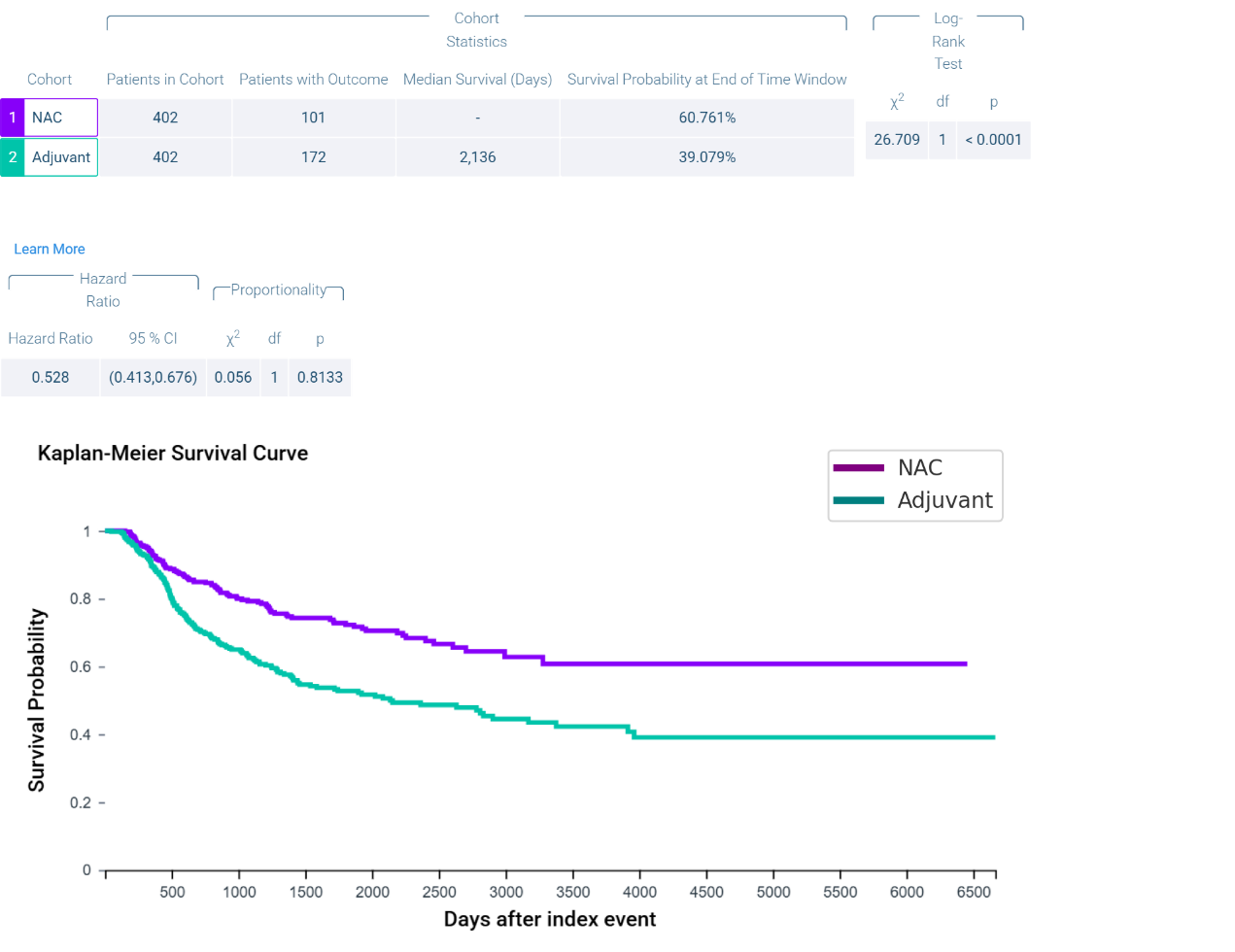Image resolution: width=1235 pixels, height=952 pixels.
Task: Click the proportionality p-value 0.8133
Action: pyautogui.click(x=320, y=378)
